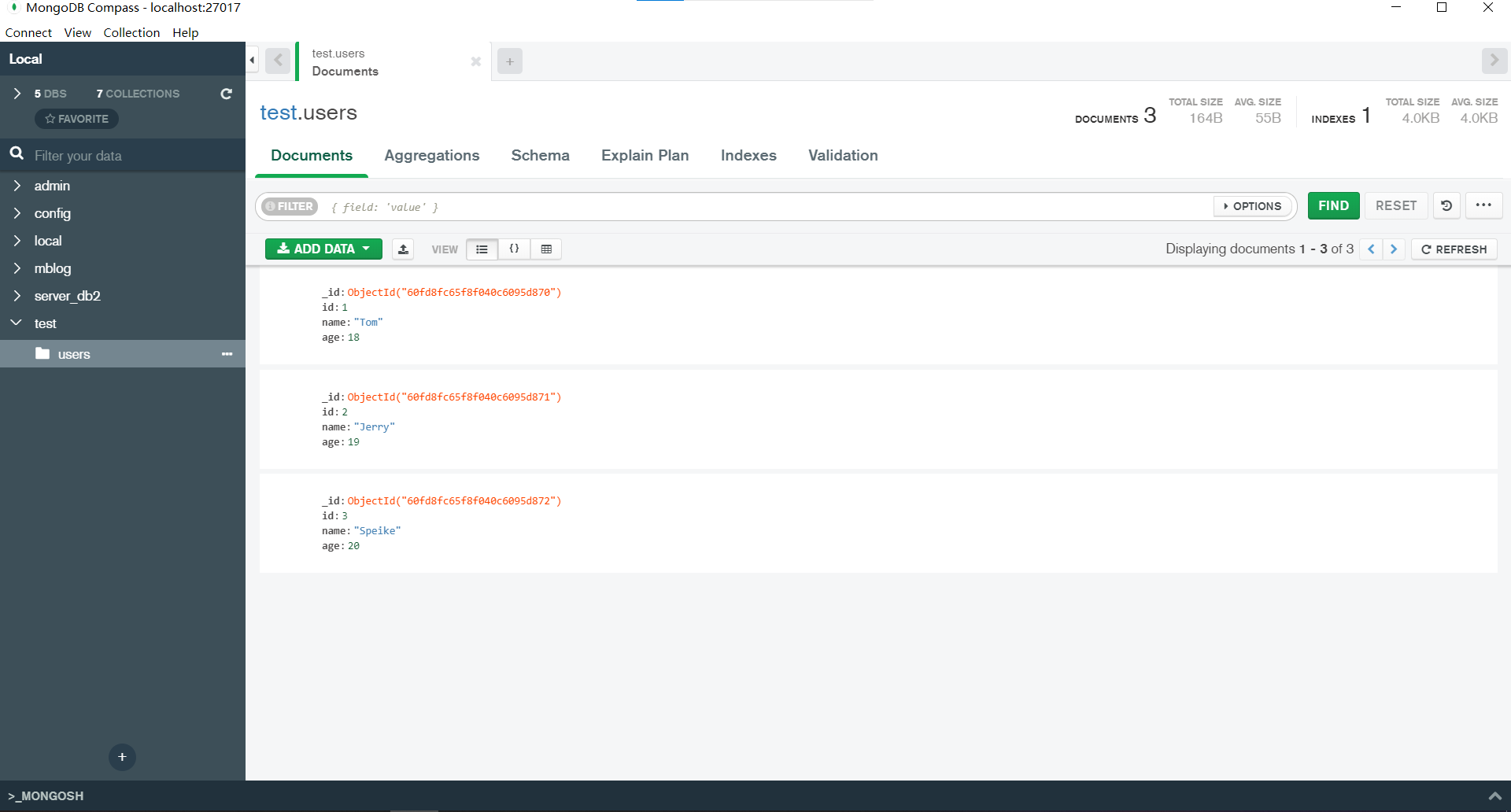Expand the mblog database
The image size is (1511, 812).
[17, 268]
